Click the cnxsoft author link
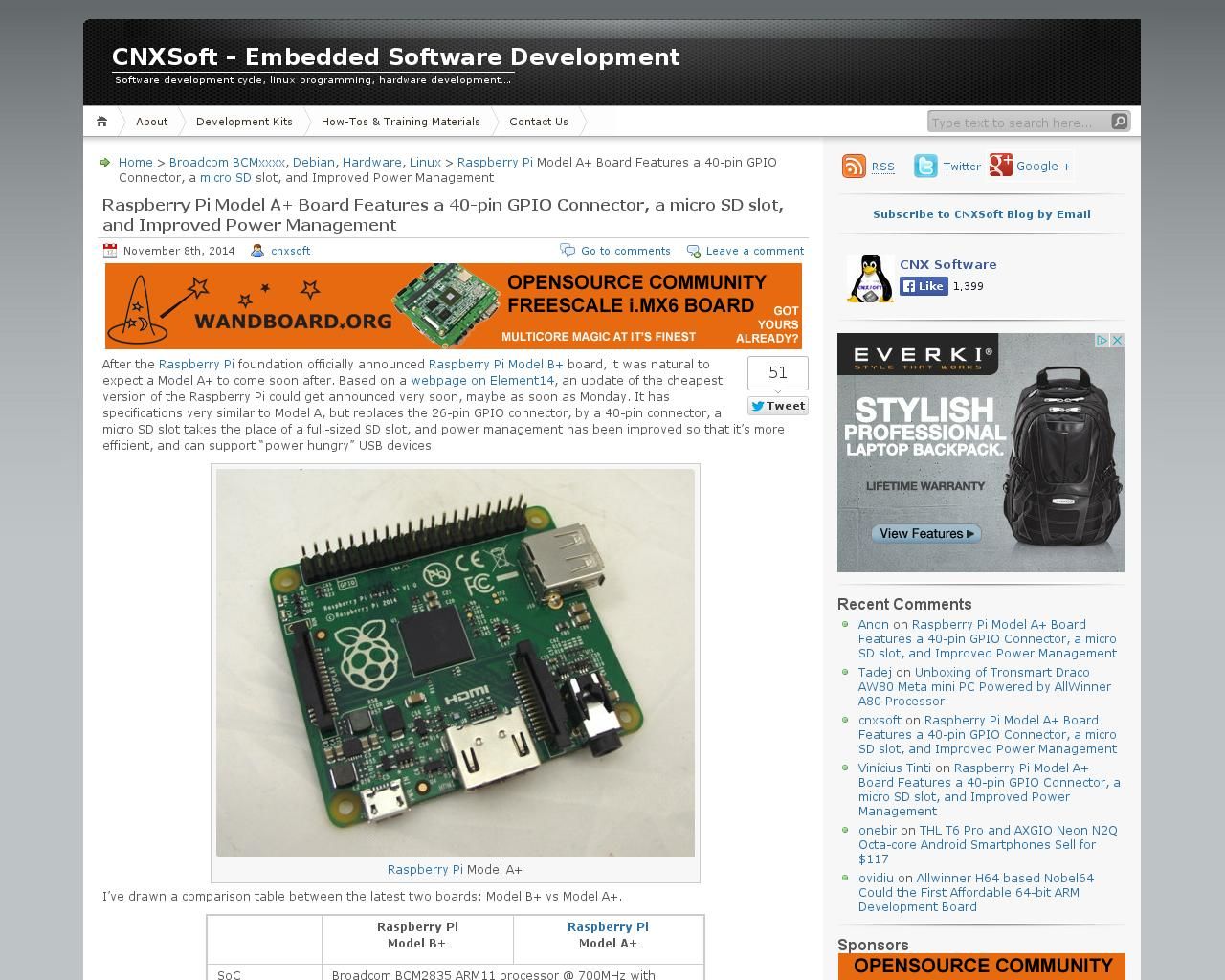This screenshot has width=1225, height=980. [x=291, y=251]
